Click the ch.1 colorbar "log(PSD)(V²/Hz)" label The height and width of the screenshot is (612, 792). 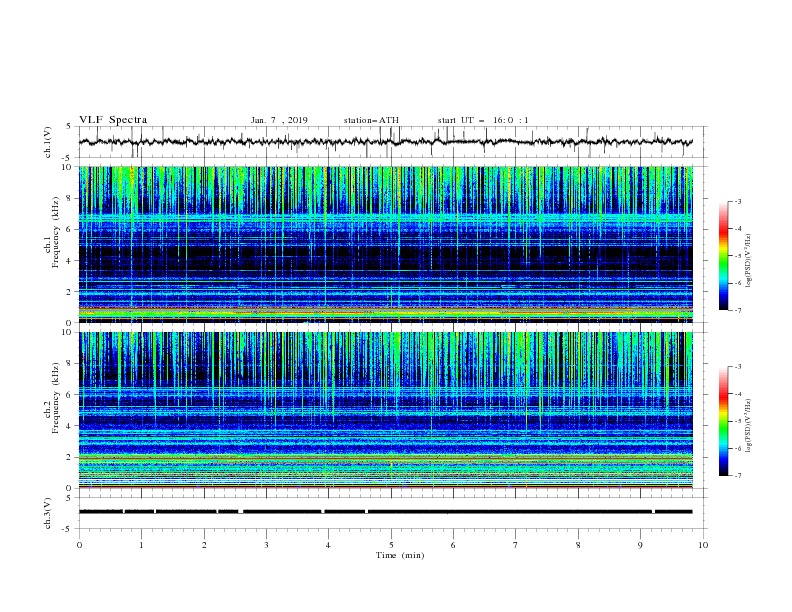tap(749, 261)
